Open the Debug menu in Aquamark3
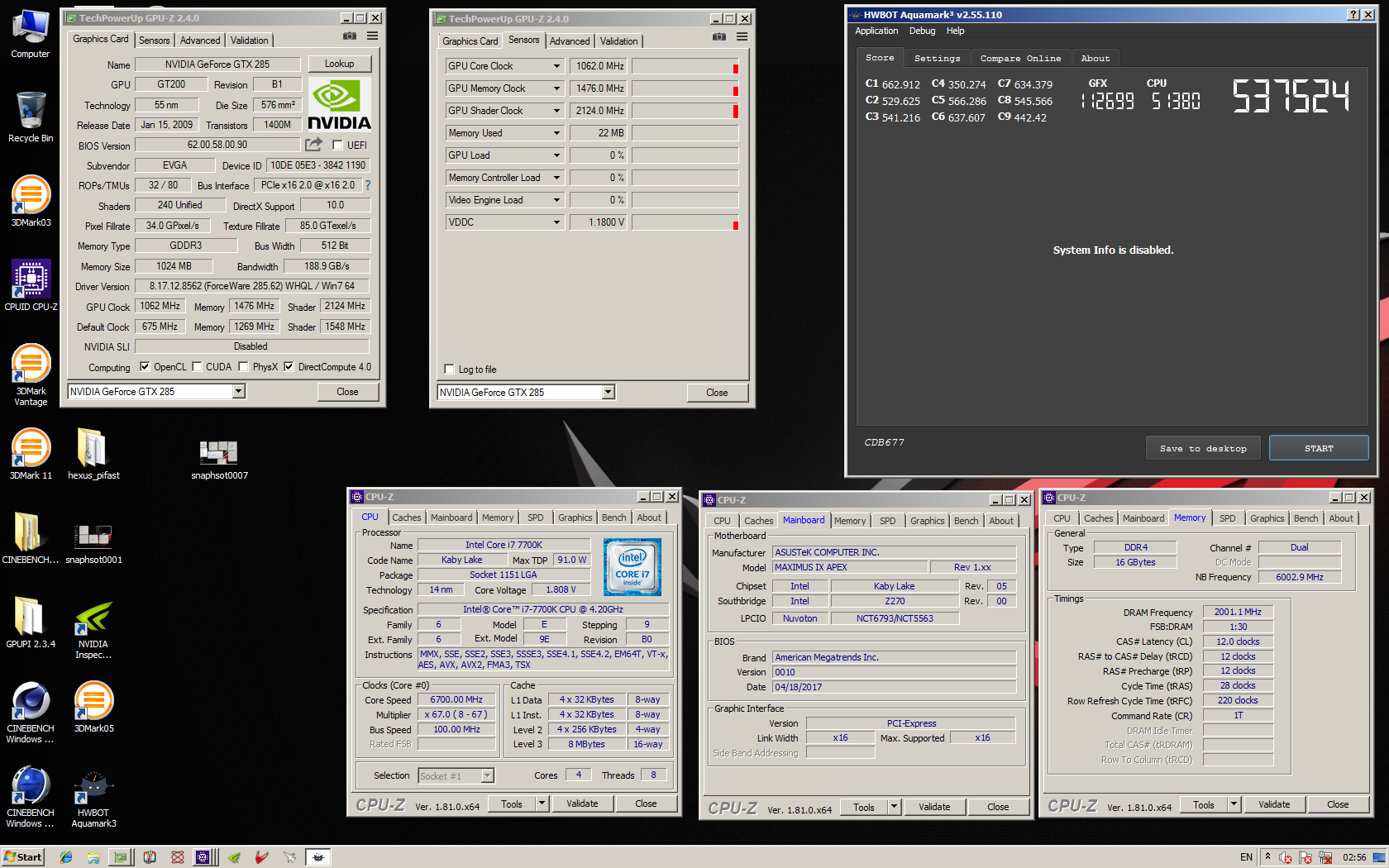Image resolution: width=1389 pixels, height=868 pixels. pyautogui.click(x=922, y=31)
